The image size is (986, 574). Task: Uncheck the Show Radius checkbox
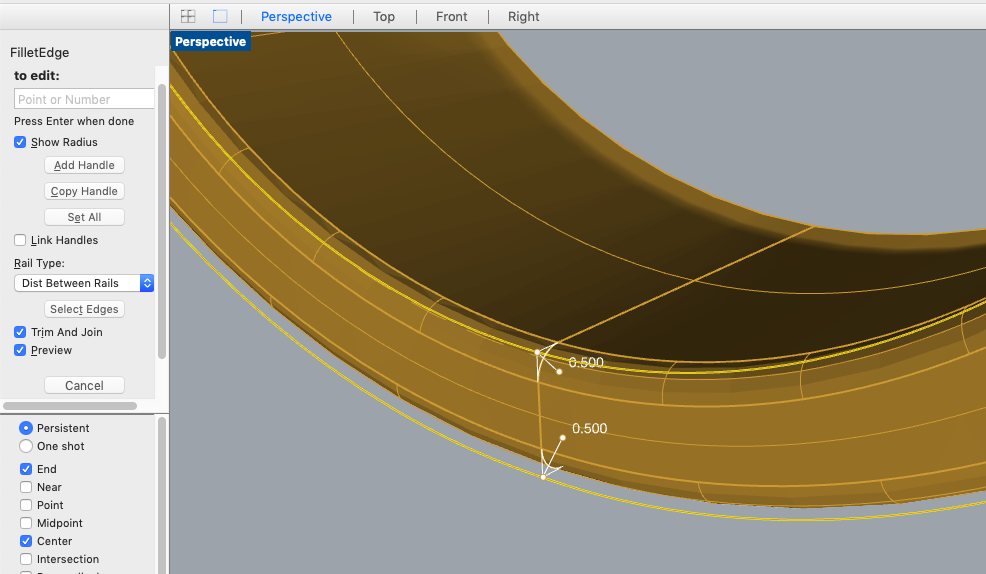point(20,143)
